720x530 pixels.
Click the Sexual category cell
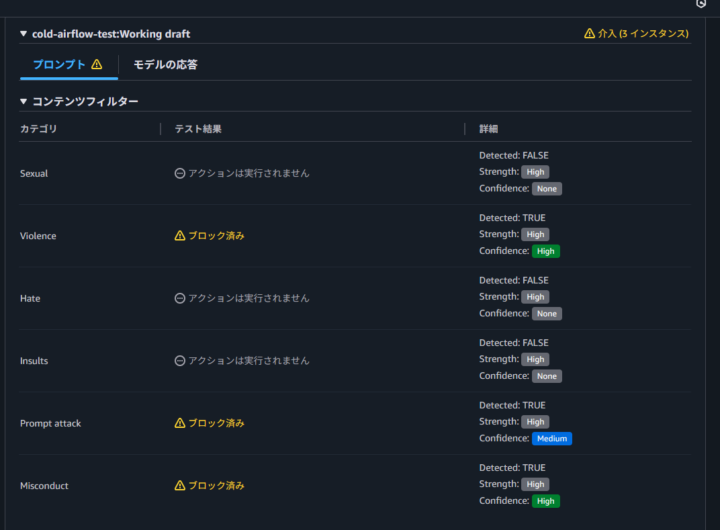click(x=34, y=173)
